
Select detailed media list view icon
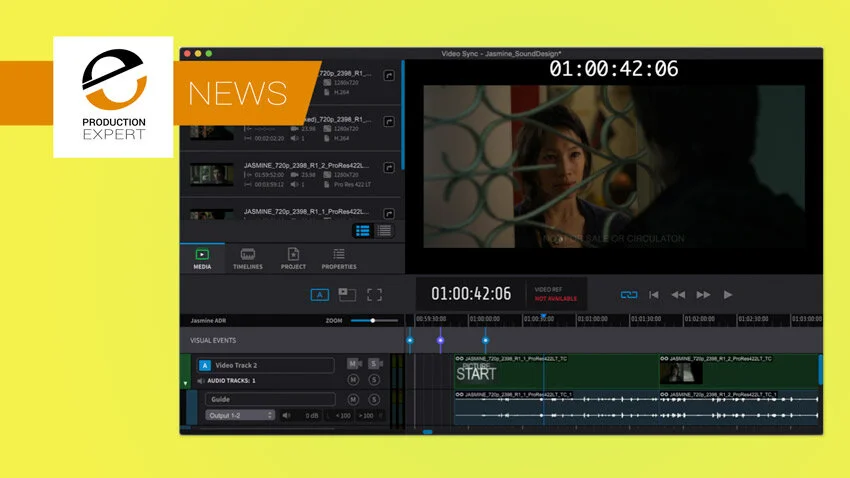point(363,231)
